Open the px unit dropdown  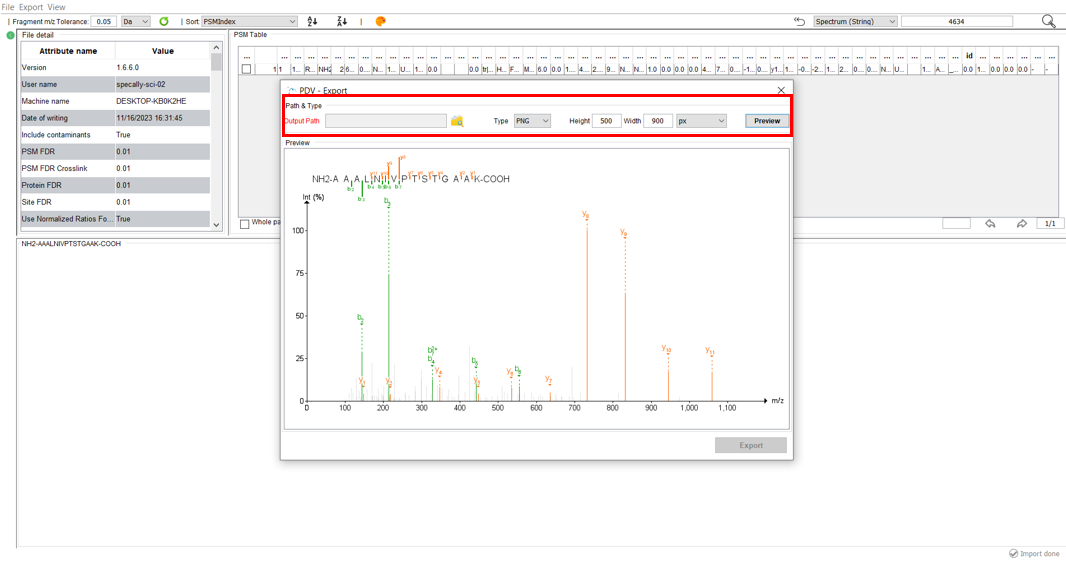tap(702, 121)
